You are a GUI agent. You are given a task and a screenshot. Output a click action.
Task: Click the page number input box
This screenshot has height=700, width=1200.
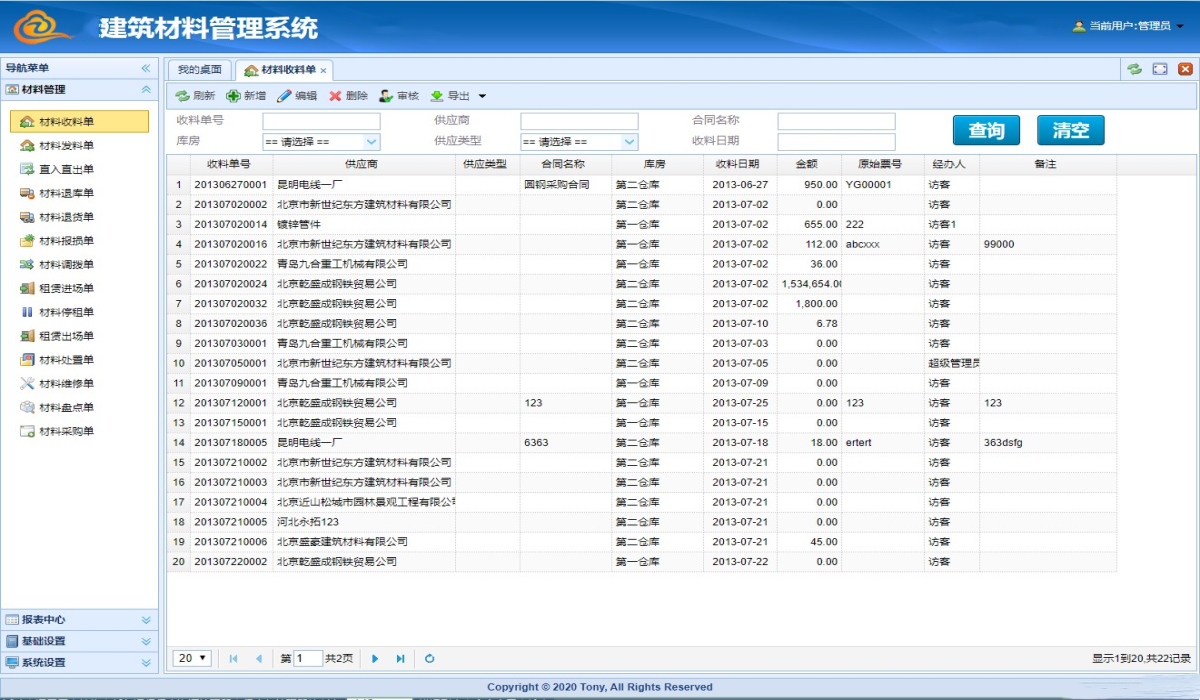[308, 658]
